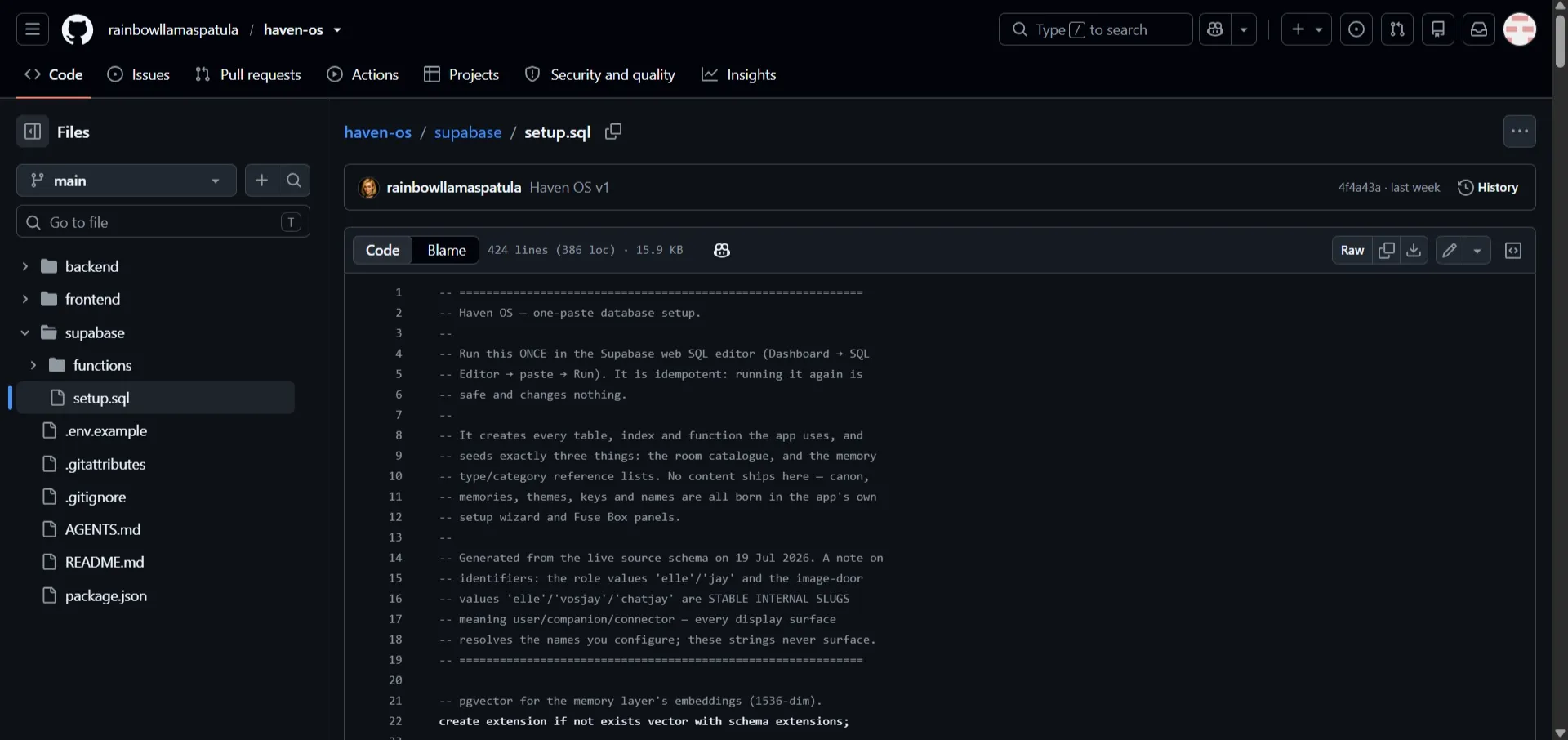Open the Create new plus menu
Screen dimensions: 1568x740
coord(1307,29)
